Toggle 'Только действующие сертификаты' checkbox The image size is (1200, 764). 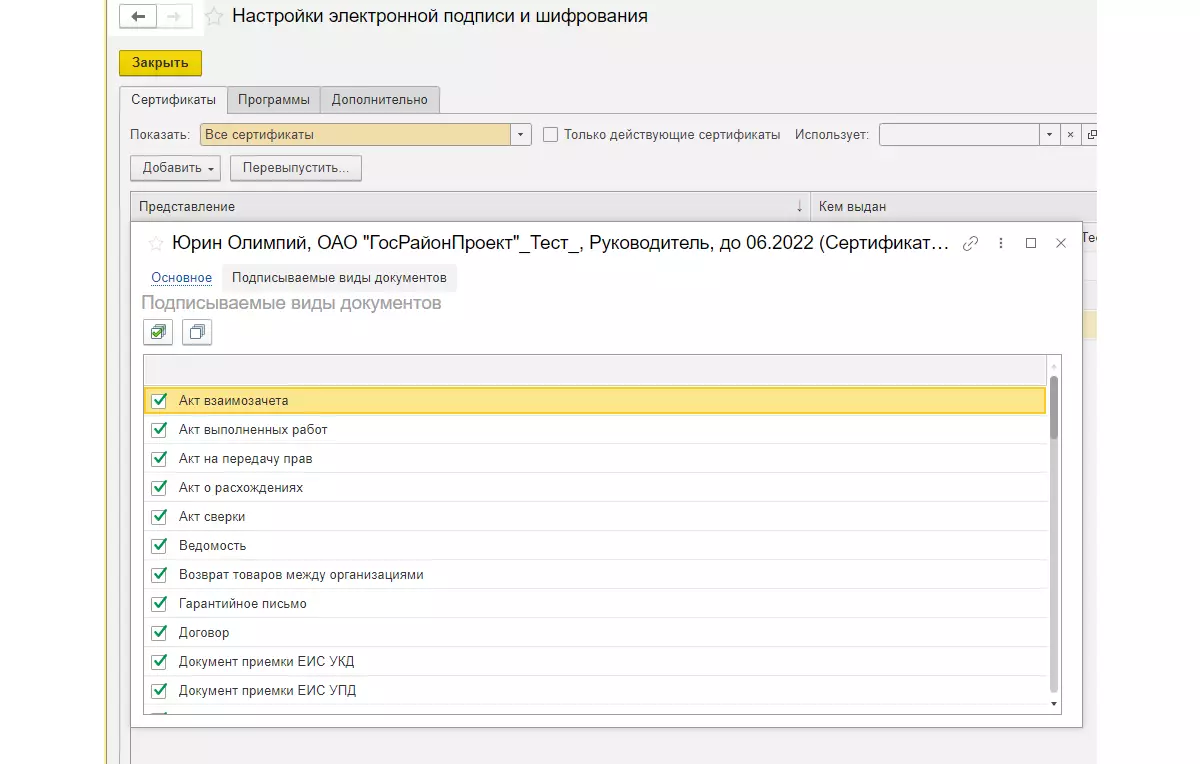pos(550,135)
